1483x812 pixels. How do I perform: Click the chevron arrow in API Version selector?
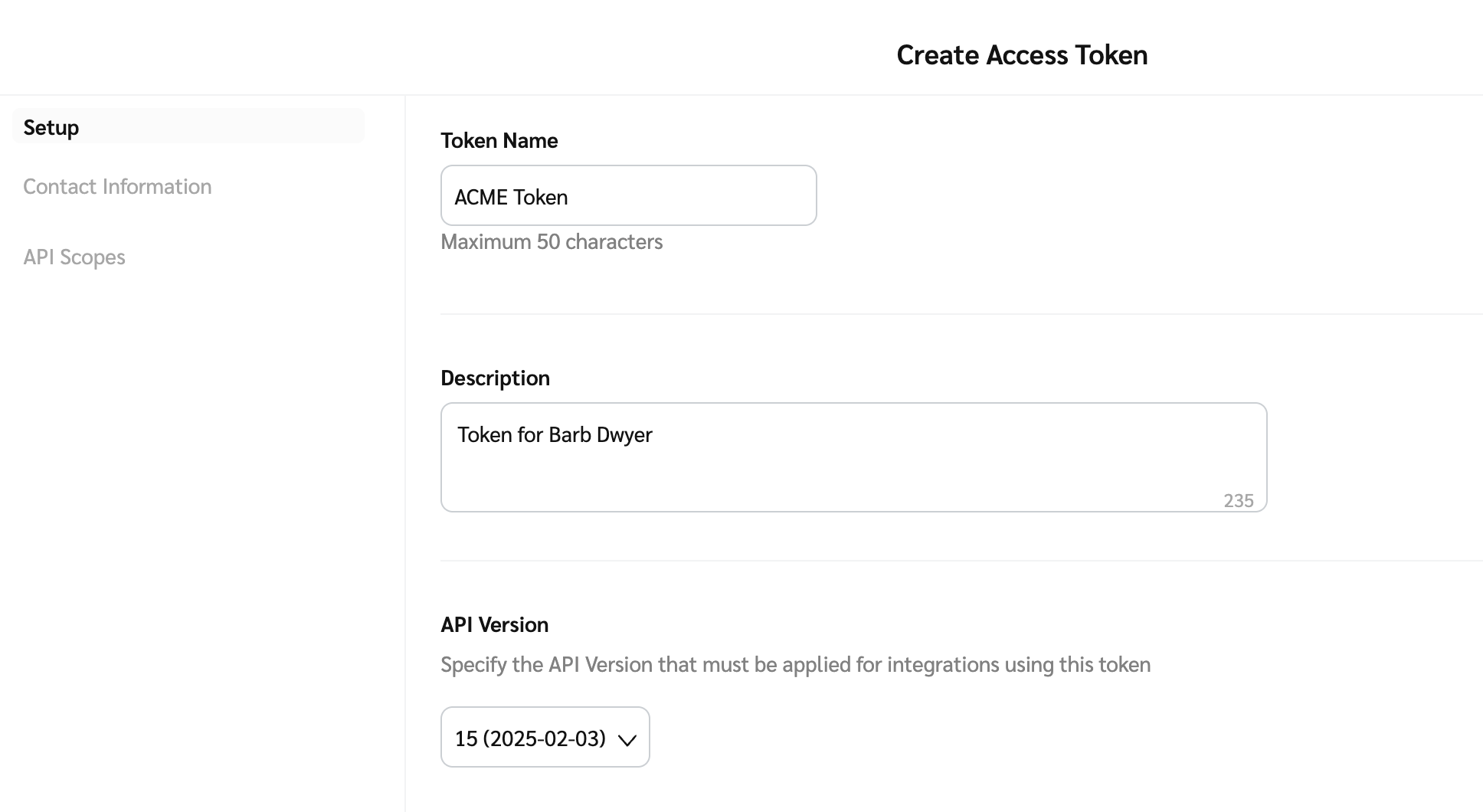point(627,739)
